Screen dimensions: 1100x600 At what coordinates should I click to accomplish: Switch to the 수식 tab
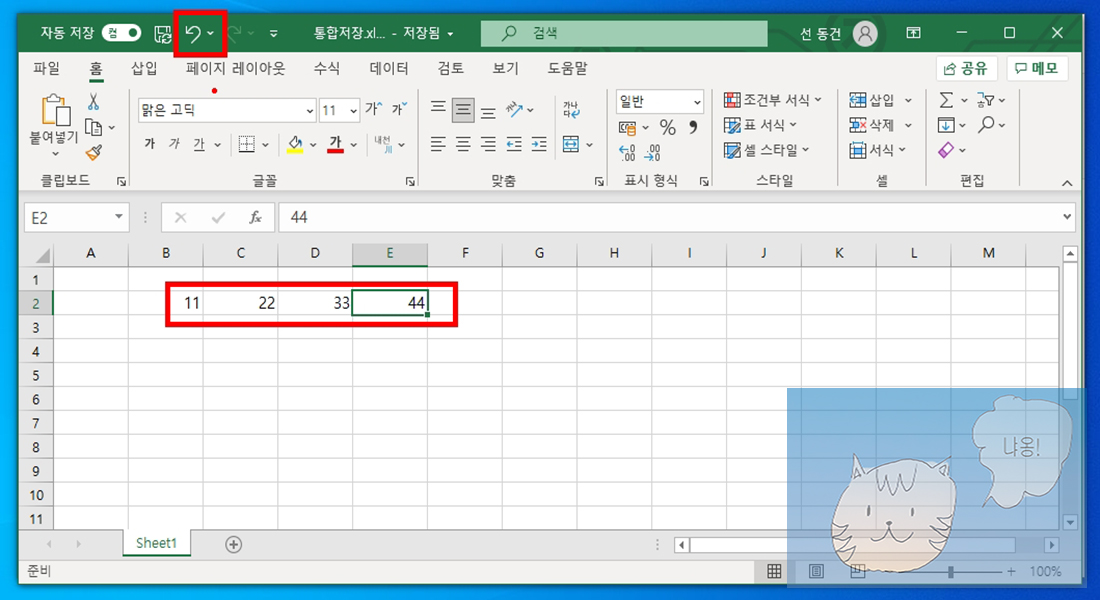click(x=326, y=68)
